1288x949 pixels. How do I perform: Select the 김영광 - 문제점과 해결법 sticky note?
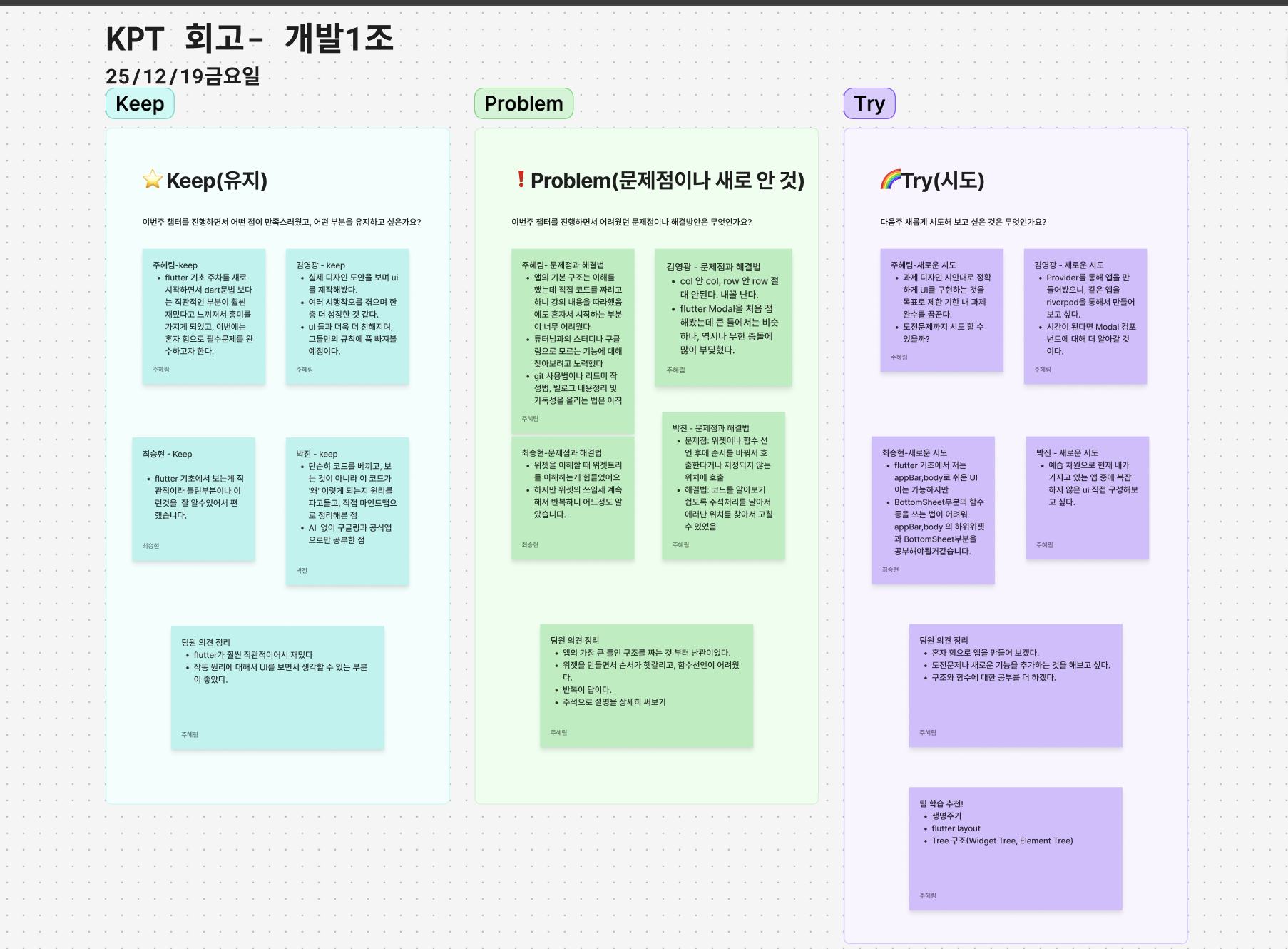(724, 318)
